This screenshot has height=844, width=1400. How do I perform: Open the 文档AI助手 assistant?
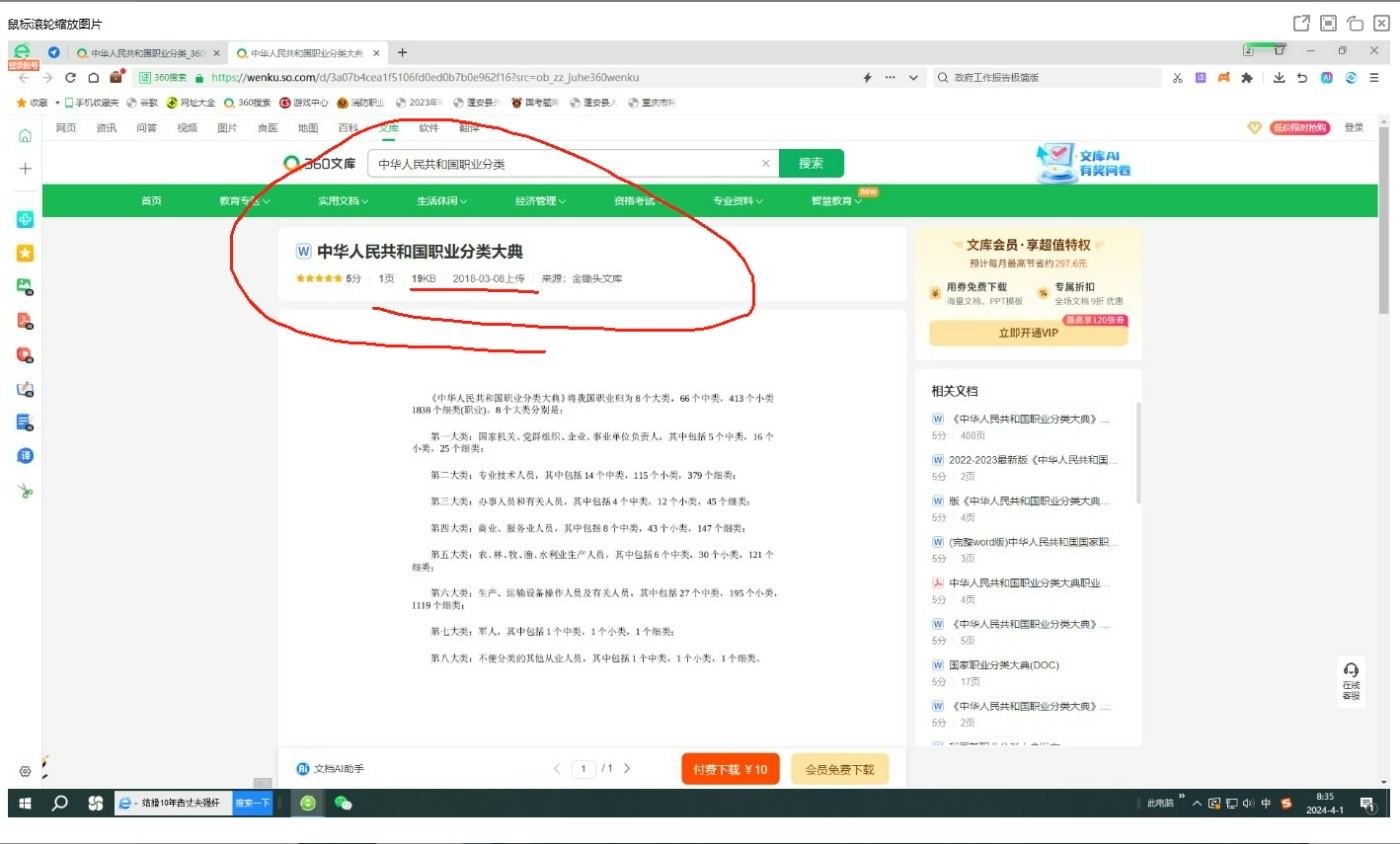pyautogui.click(x=330, y=769)
